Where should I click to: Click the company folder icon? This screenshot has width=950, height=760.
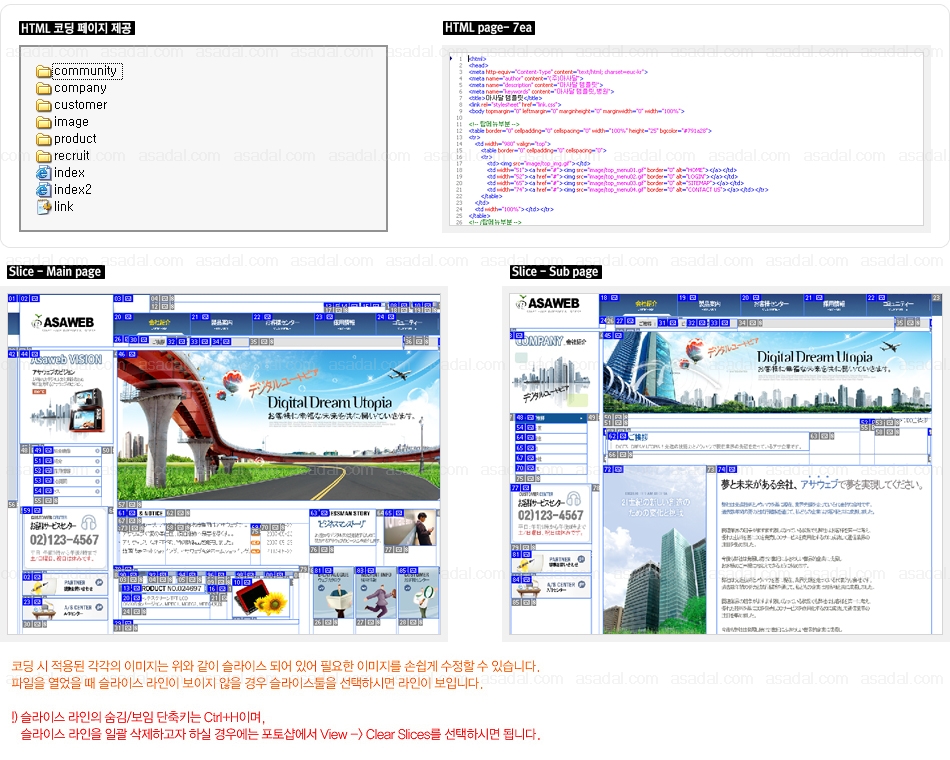44,88
